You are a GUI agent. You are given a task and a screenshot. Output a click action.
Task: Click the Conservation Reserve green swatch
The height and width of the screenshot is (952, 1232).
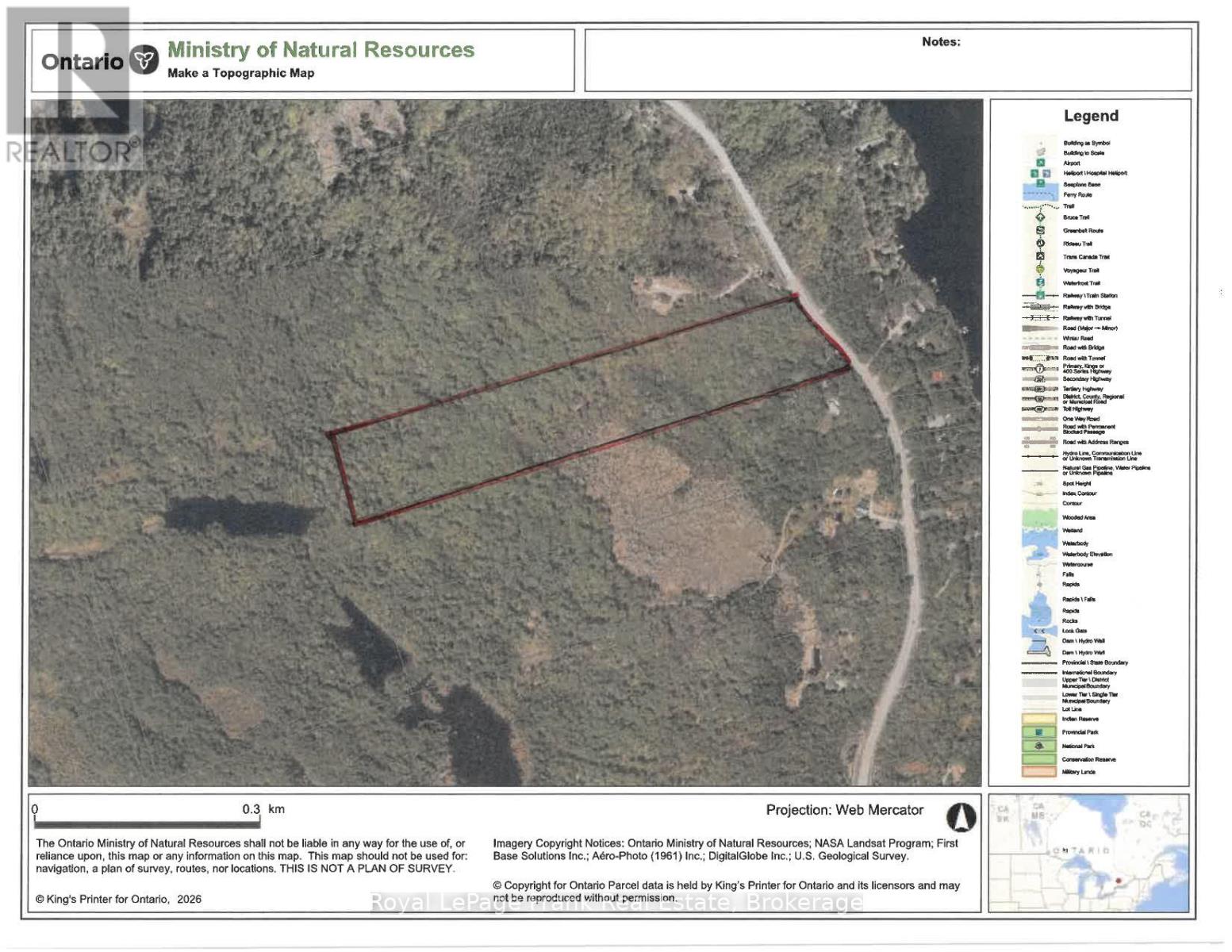1039,759
